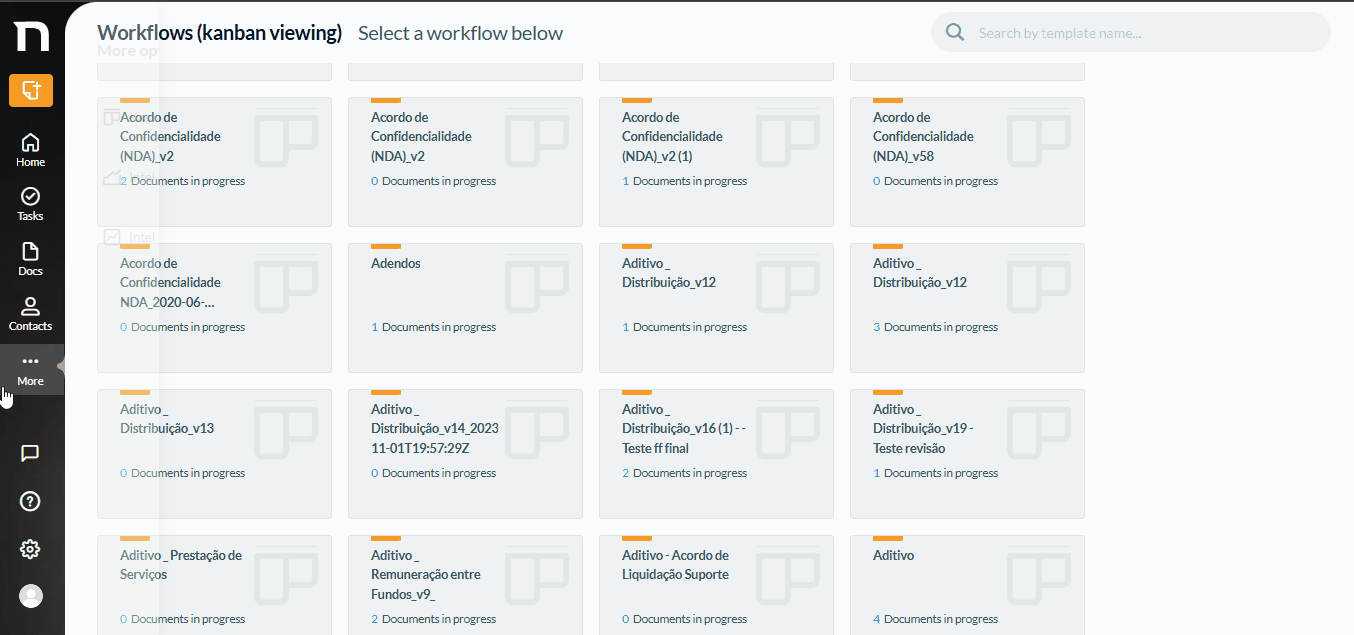Viewport: 1354px width, 635px height.
Task: Open the Aditivo workflow with 4 documents
Action: pos(967,585)
